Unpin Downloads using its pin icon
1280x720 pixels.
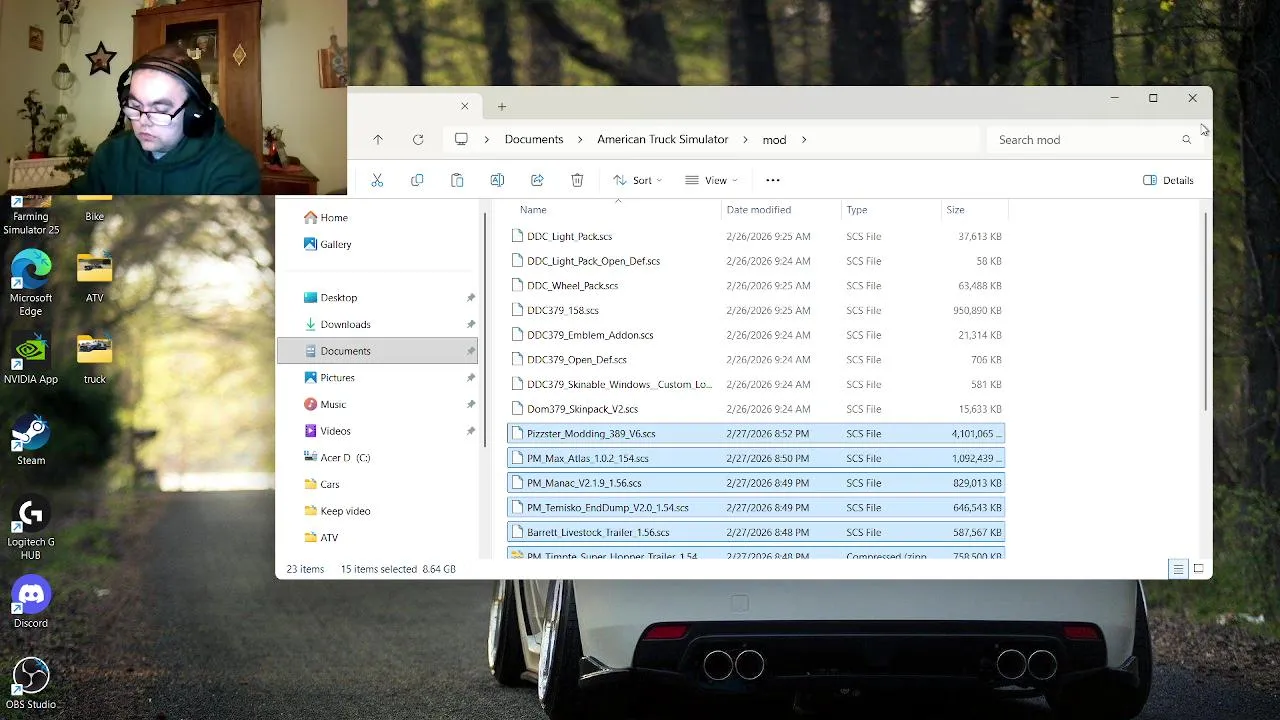pyautogui.click(x=470, y=324)
